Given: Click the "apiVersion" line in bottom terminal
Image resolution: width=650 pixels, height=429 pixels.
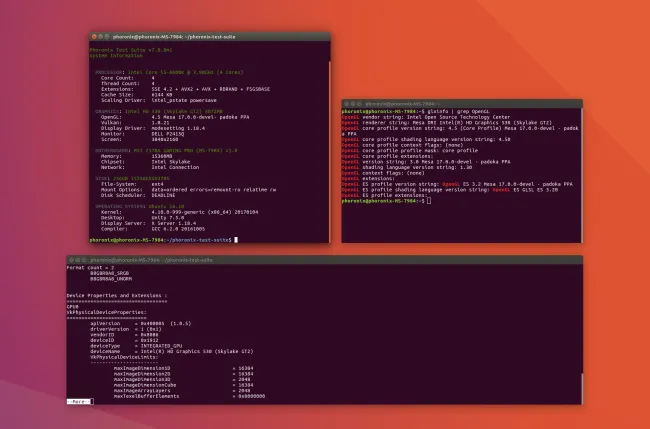Looking at the screenshot, I should [x=141, y=323].
